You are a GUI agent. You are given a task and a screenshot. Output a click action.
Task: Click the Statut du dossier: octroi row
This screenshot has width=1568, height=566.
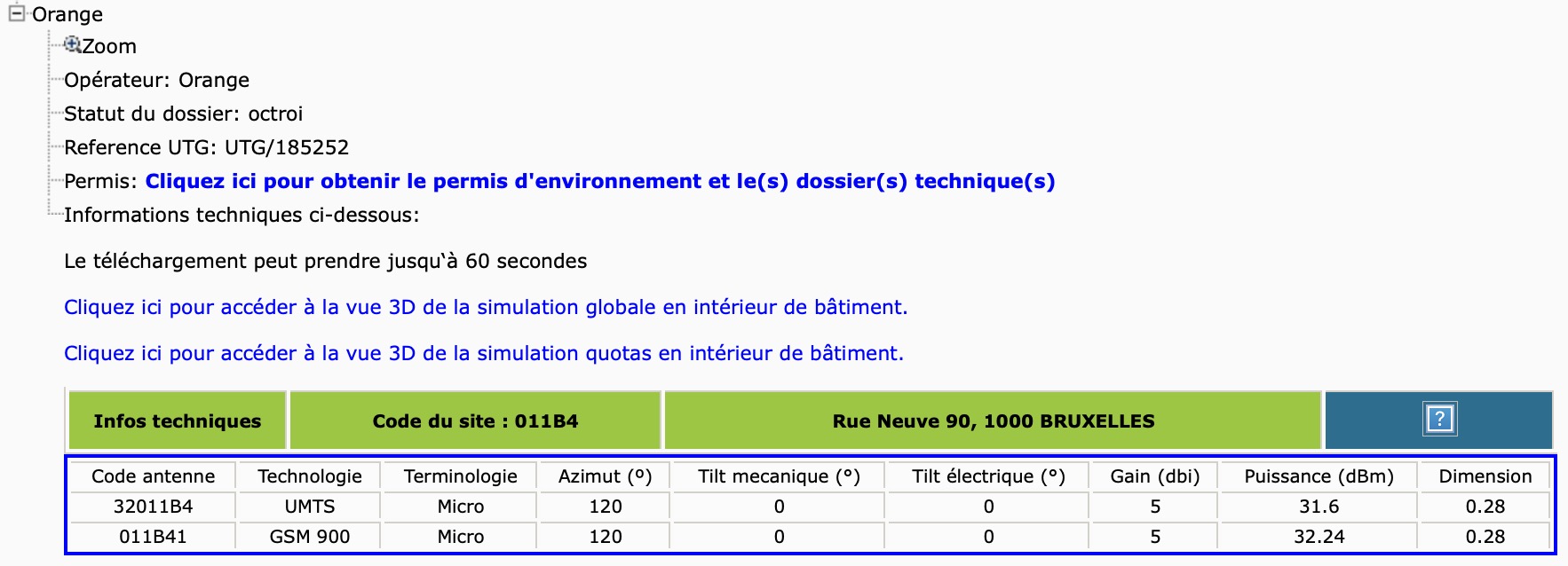183,114
